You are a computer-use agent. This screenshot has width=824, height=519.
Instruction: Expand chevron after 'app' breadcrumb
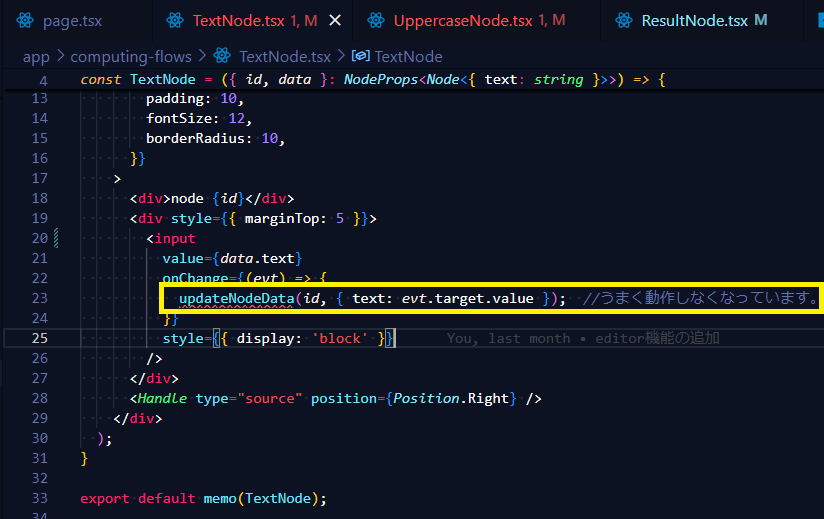[x=60, y=56]
